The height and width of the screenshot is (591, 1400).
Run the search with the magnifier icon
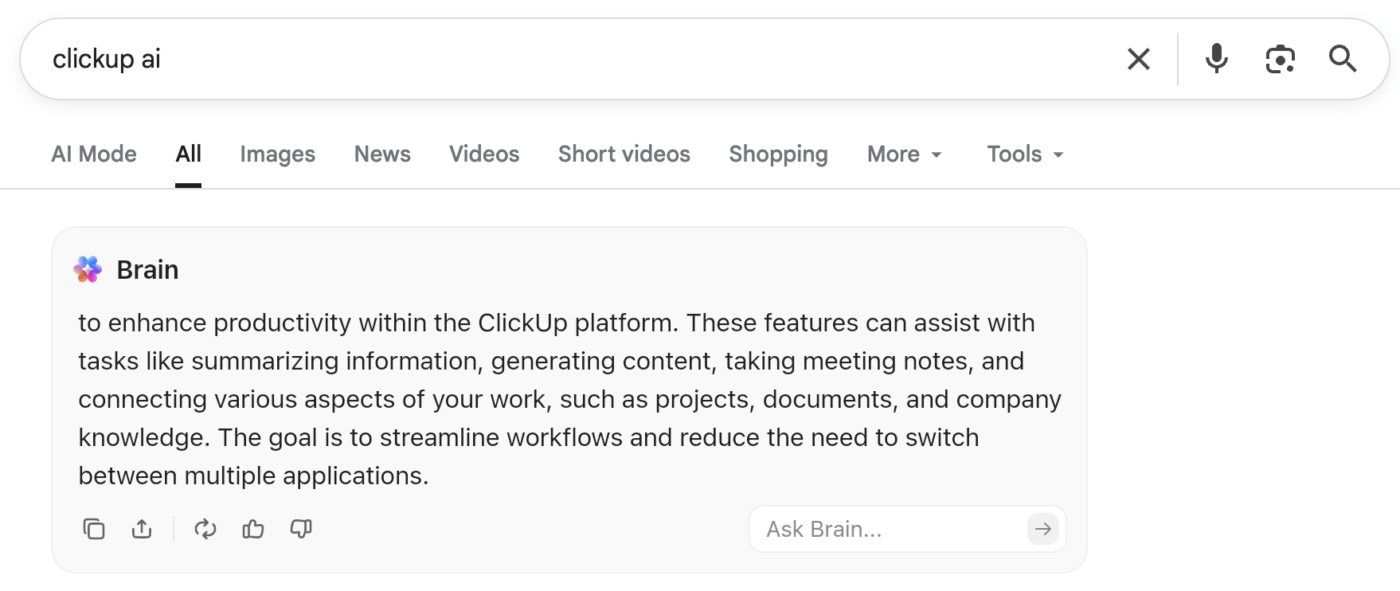point(1342,59)
